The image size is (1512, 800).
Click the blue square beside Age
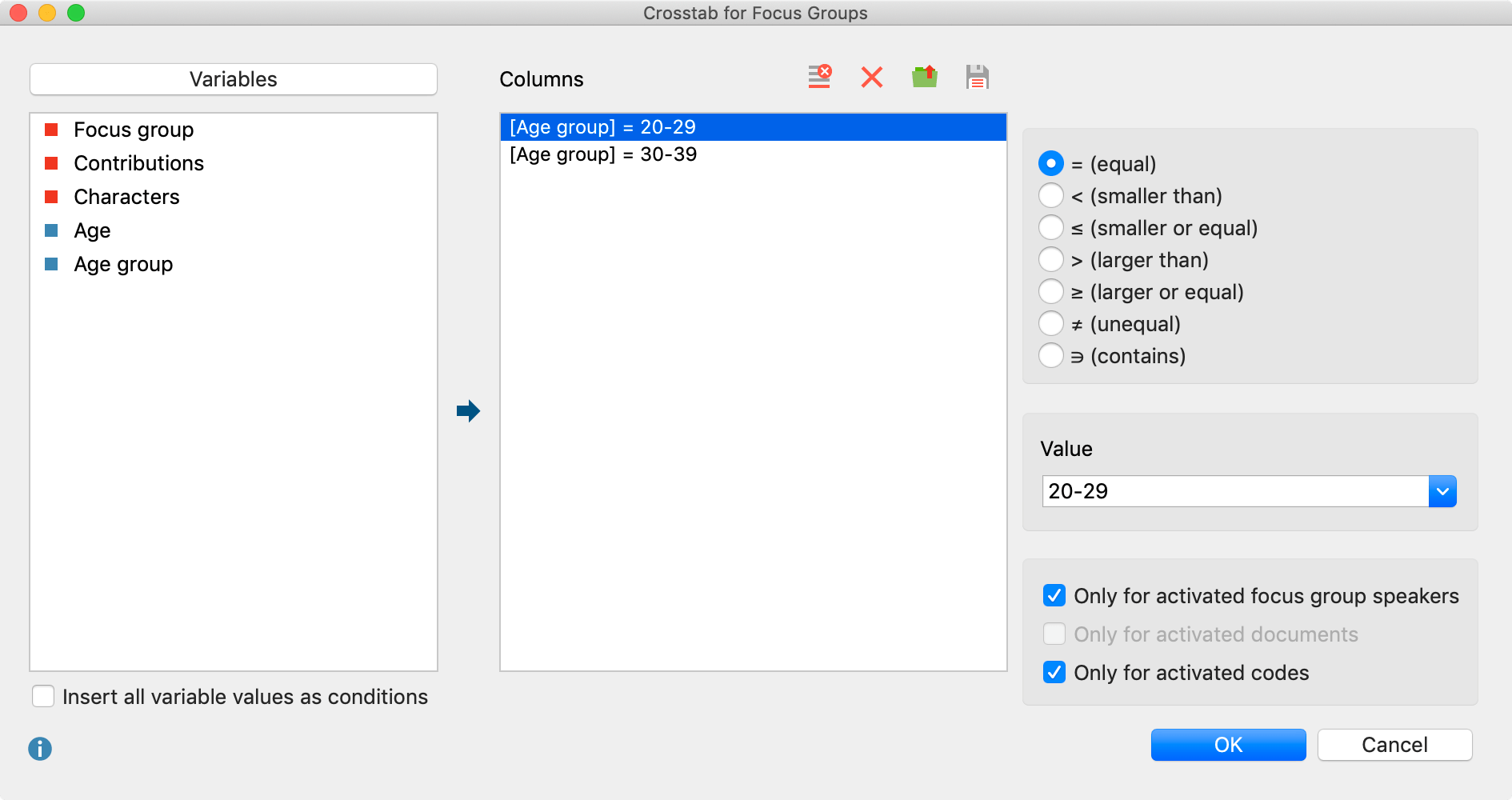[x=51, y=230]
